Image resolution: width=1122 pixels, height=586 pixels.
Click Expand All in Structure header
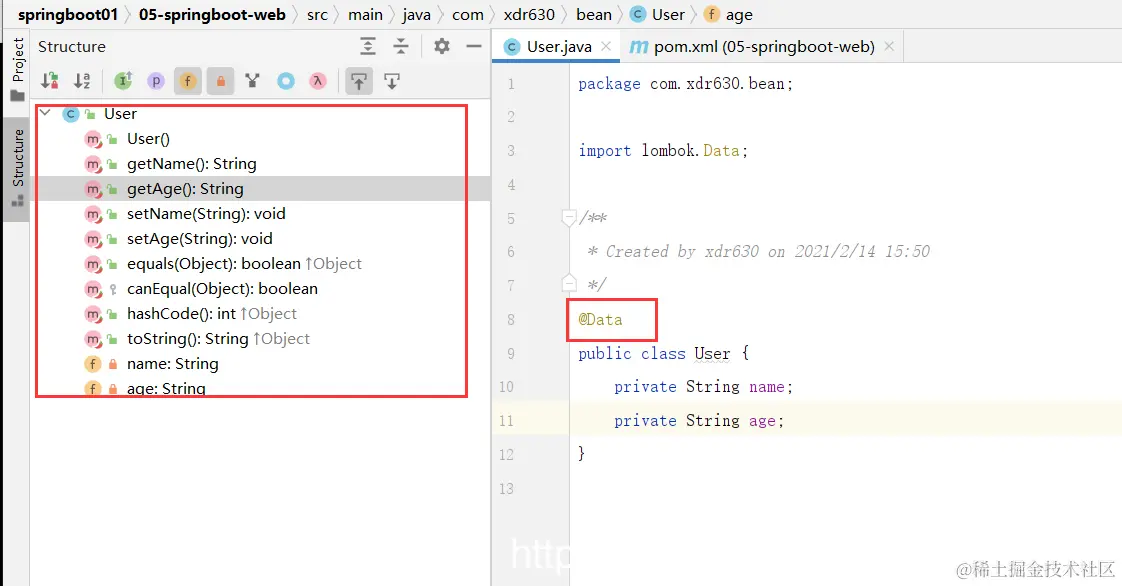click(x=368, y=47)
